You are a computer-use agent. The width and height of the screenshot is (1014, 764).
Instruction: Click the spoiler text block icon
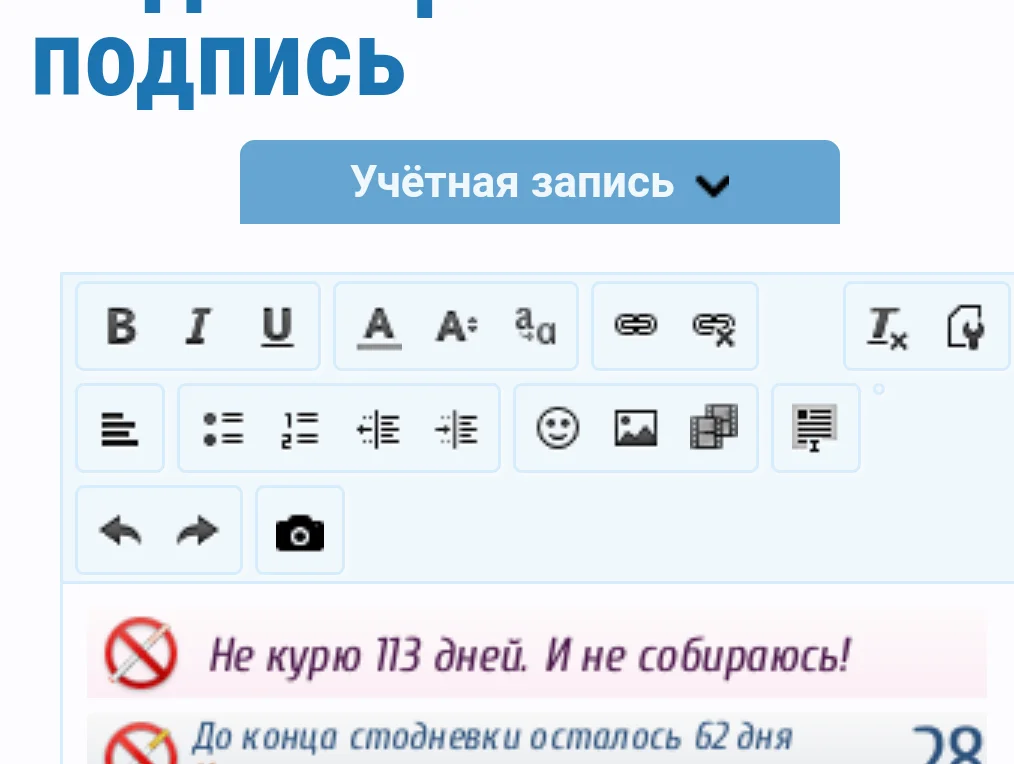[815, 428]
